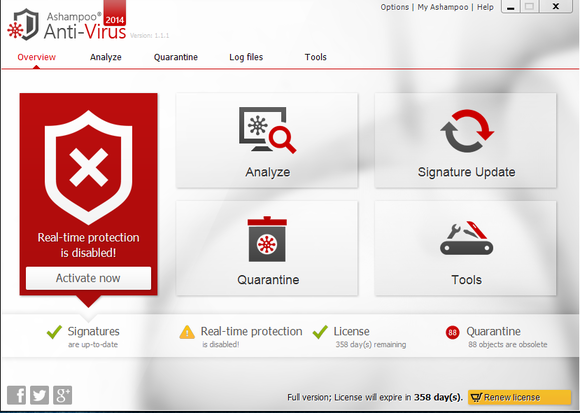Click the Renew license button

pos(519,397)
